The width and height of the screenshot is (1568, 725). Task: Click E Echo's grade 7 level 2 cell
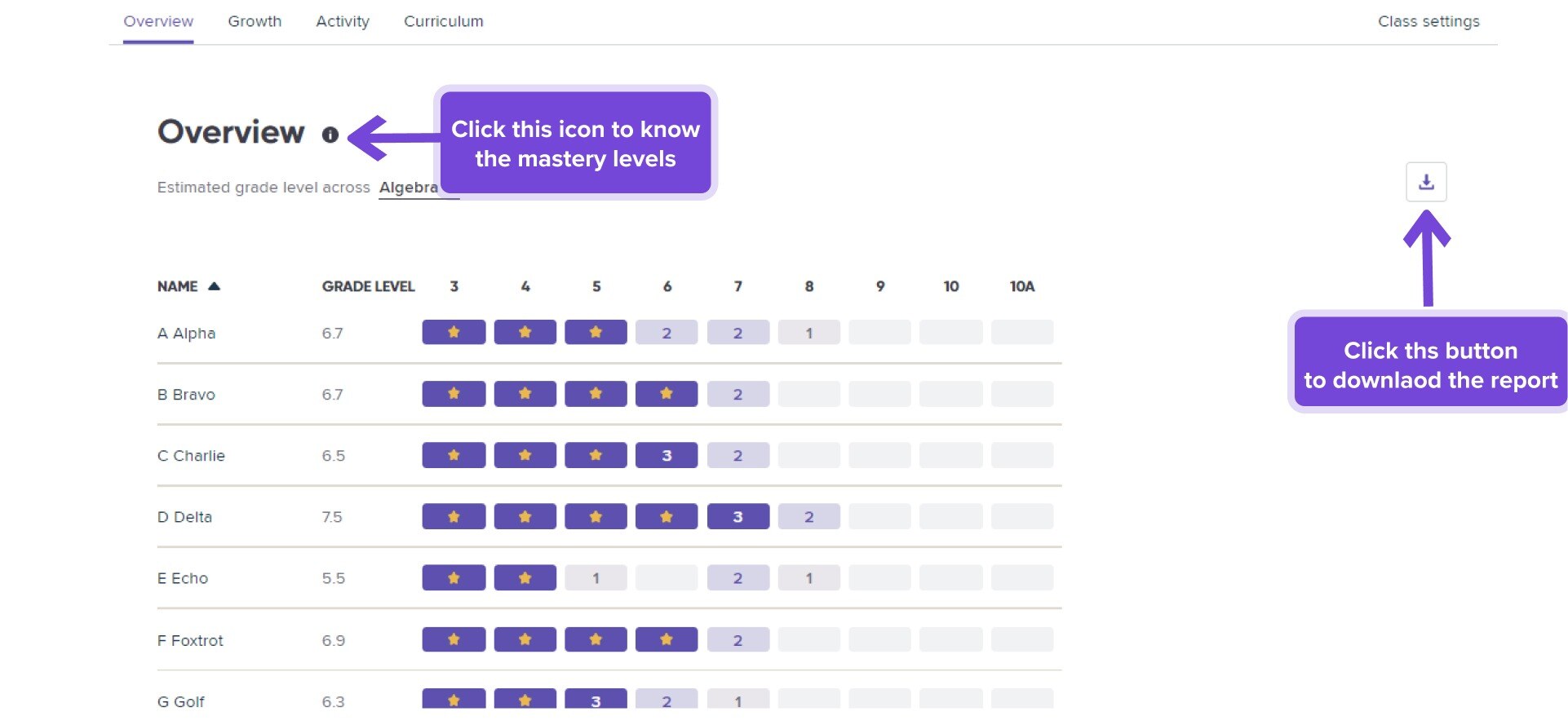tap(737, 578)
